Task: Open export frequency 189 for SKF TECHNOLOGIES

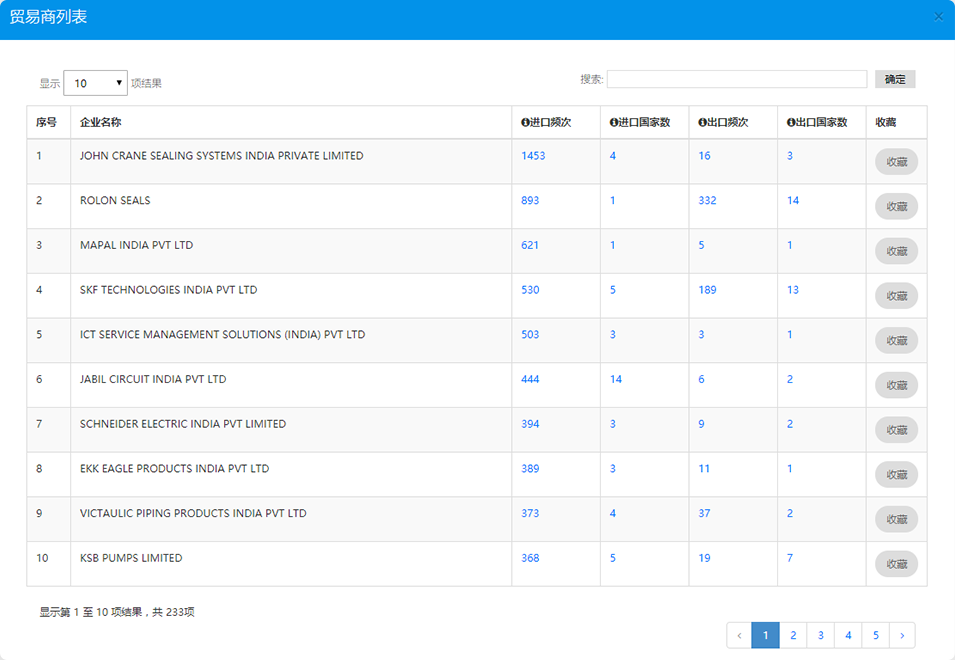Action: pyautogui.click(x=707, y=290)
